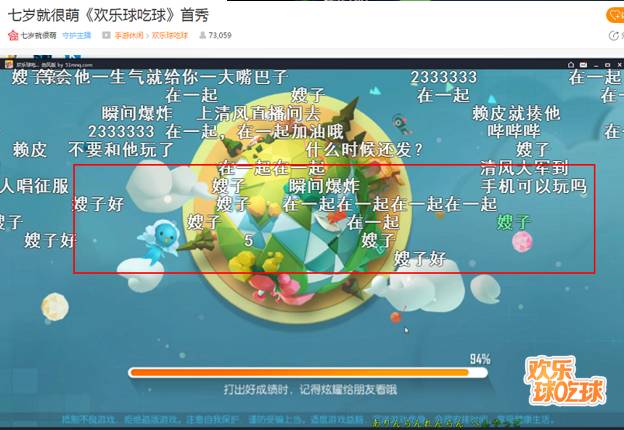Open the 欢乐球吃球 game category link

point(170,35)
